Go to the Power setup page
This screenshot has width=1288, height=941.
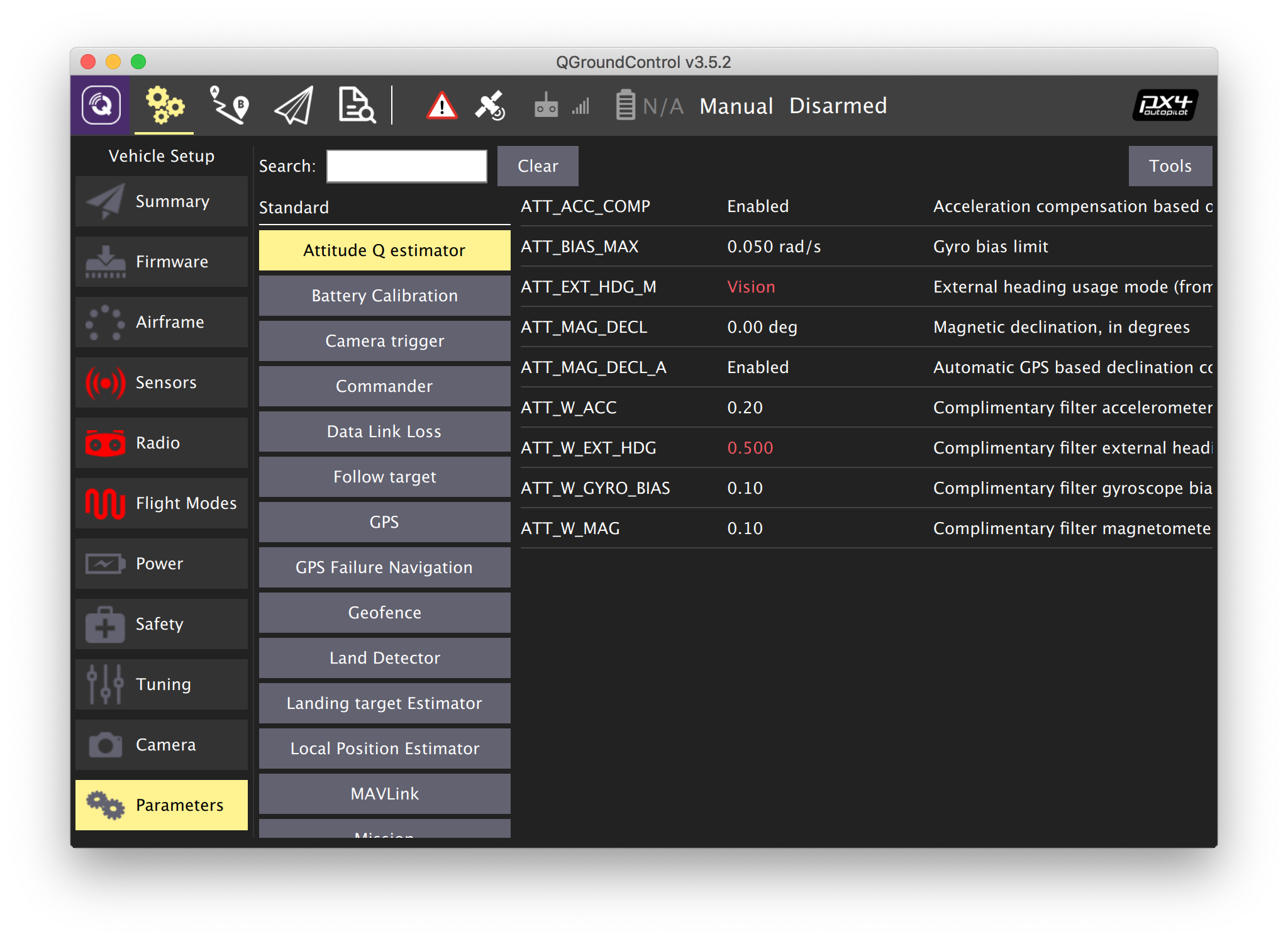[162, 564]
